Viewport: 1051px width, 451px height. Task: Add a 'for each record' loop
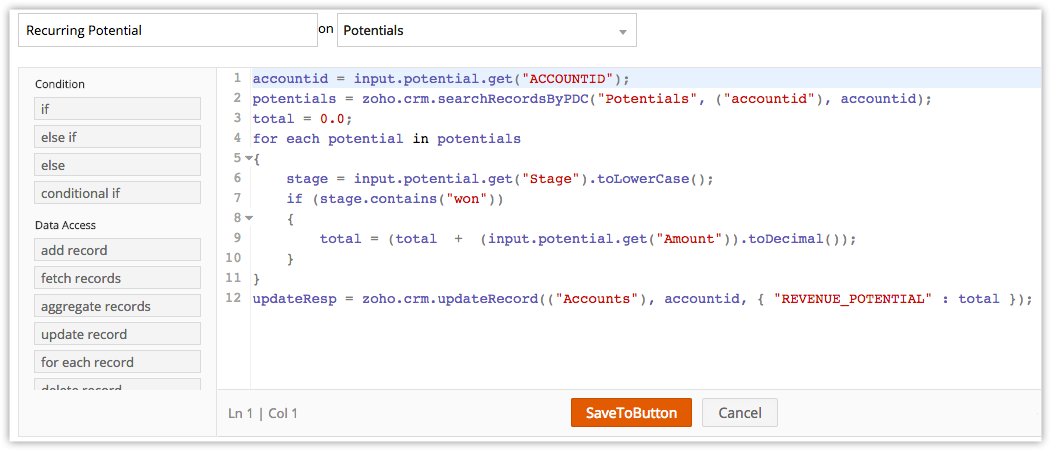(x=118, y=362)
